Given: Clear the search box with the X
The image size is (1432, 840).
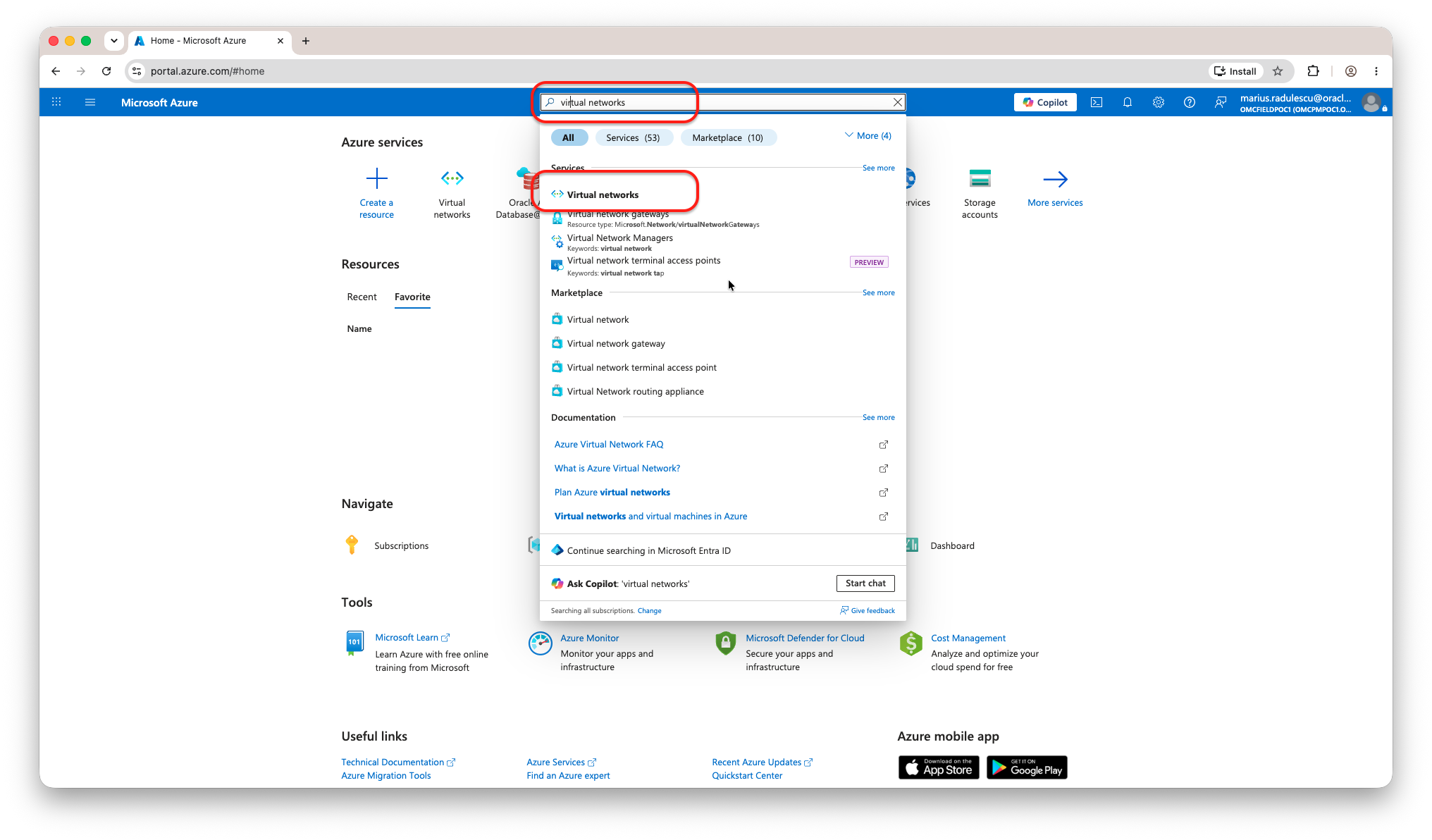Looking at the screenshot, I should tap(898, 102).
